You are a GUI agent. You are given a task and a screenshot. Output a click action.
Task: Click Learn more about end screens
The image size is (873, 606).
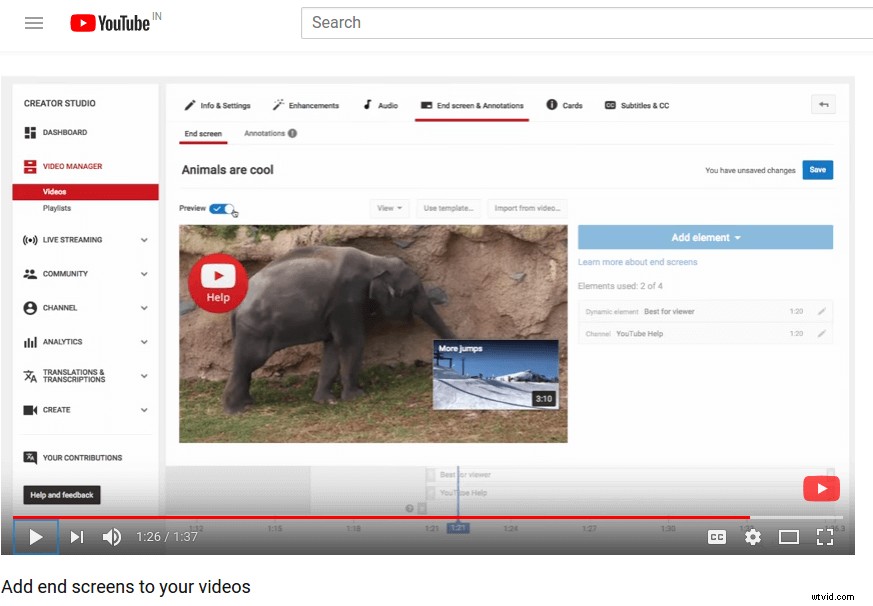pos(637,261)
